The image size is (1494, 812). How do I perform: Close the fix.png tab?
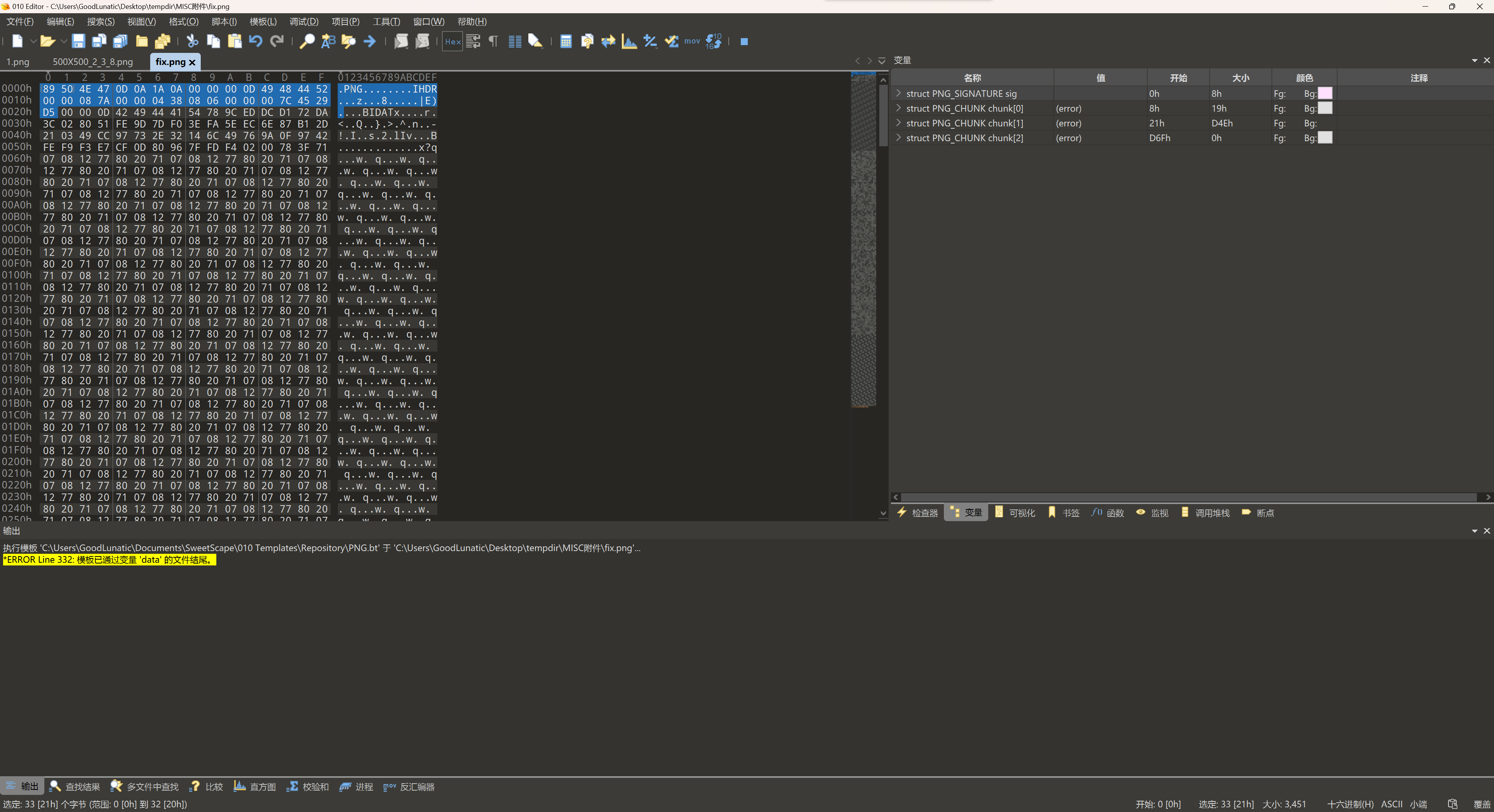193,62
